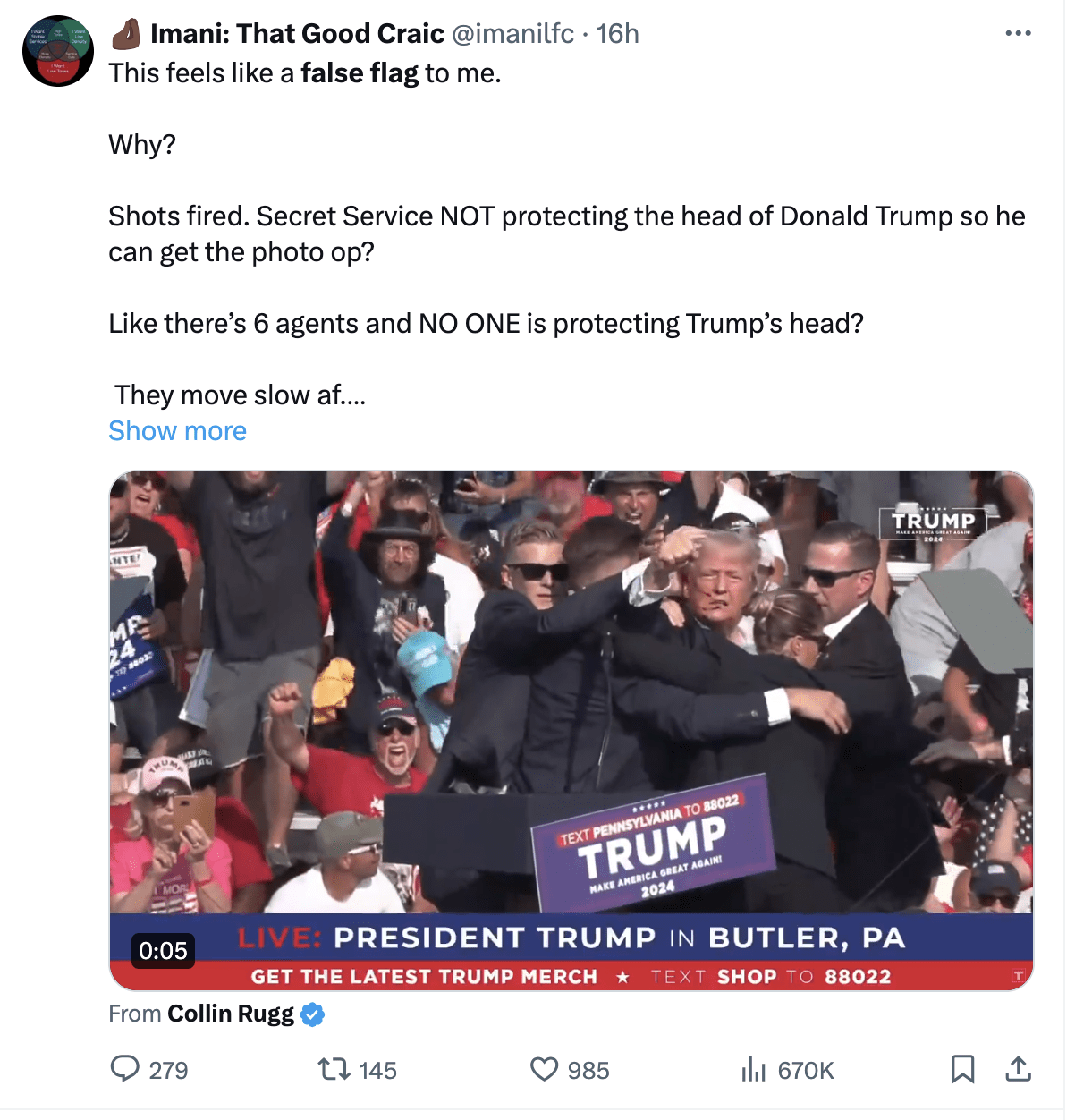Screen dimensions: 1075x1120
Task: Click the 0:05 video duration badge
Action: tap(163, 950)
